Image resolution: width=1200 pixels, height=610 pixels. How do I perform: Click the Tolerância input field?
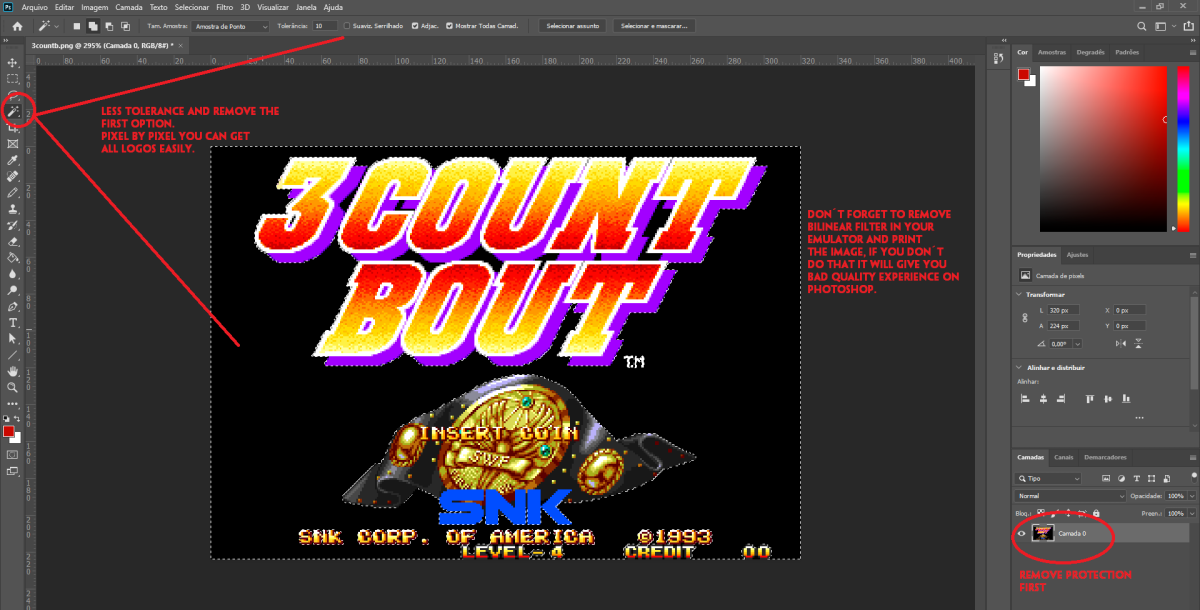pos(325,26)
